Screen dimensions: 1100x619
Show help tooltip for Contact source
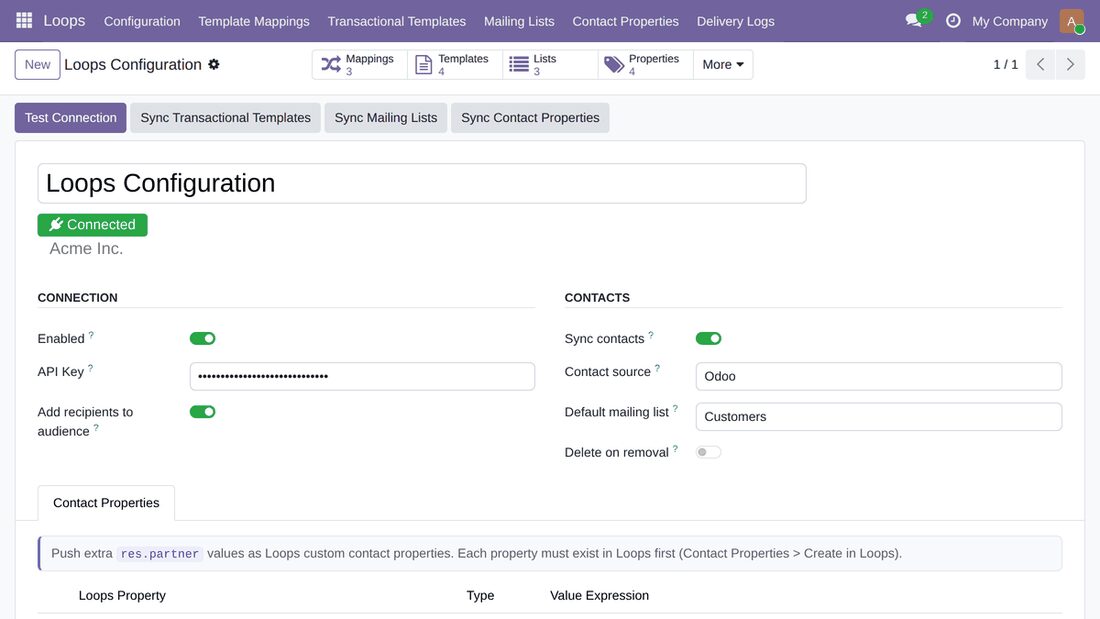657,368
